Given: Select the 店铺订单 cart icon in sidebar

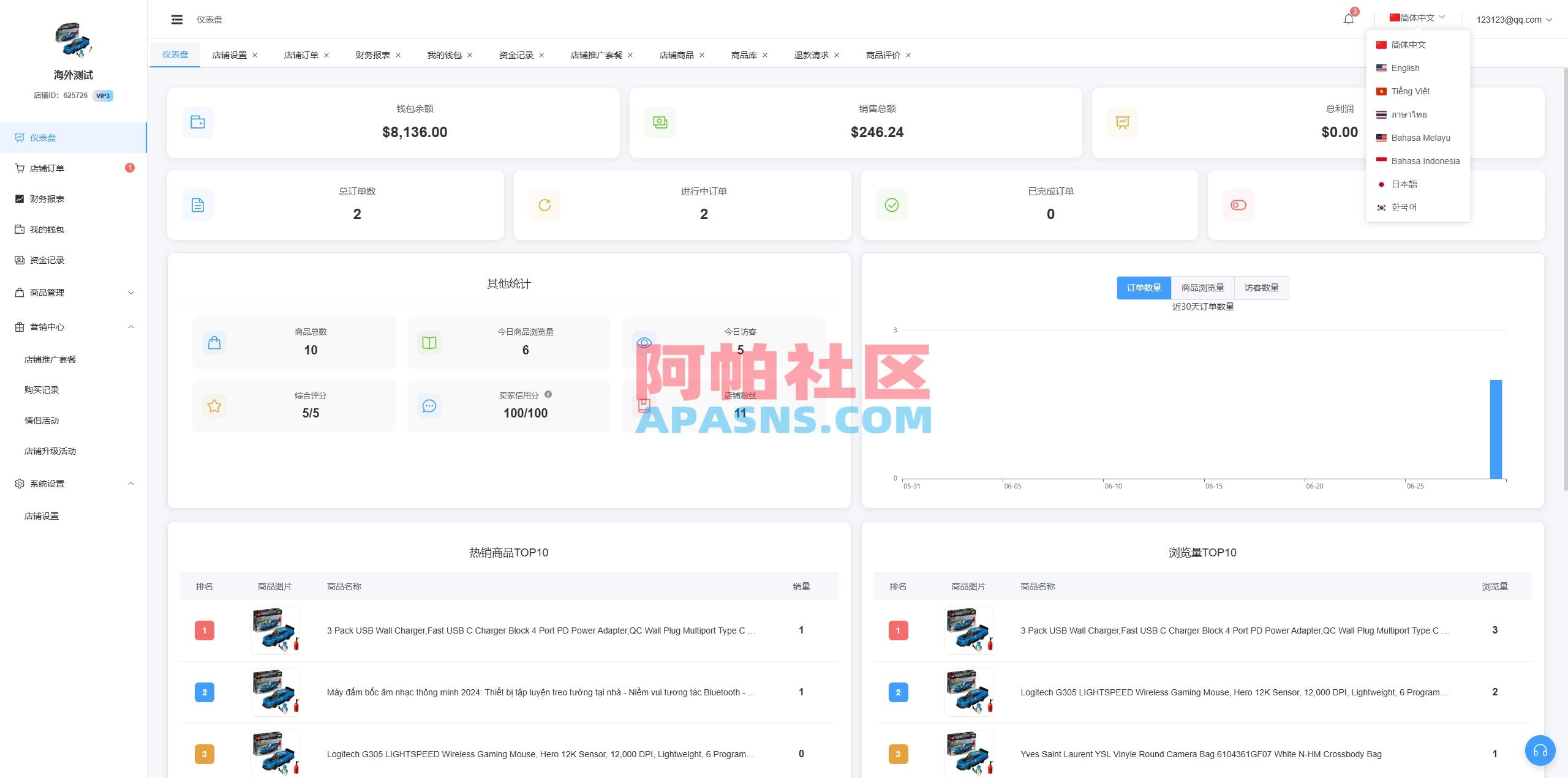Looking at the screenshot, I should (19, 168).
